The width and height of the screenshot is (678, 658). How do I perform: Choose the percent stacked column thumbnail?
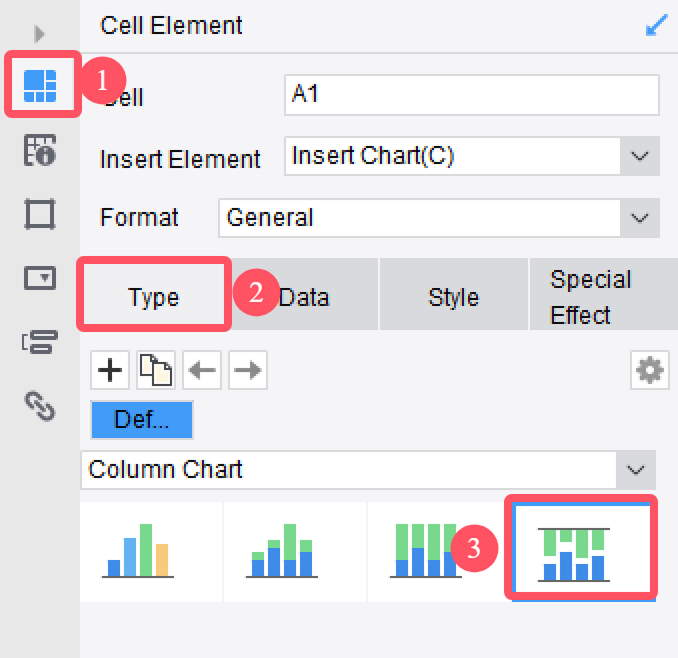pyautogui.click(x=438, y=552)
